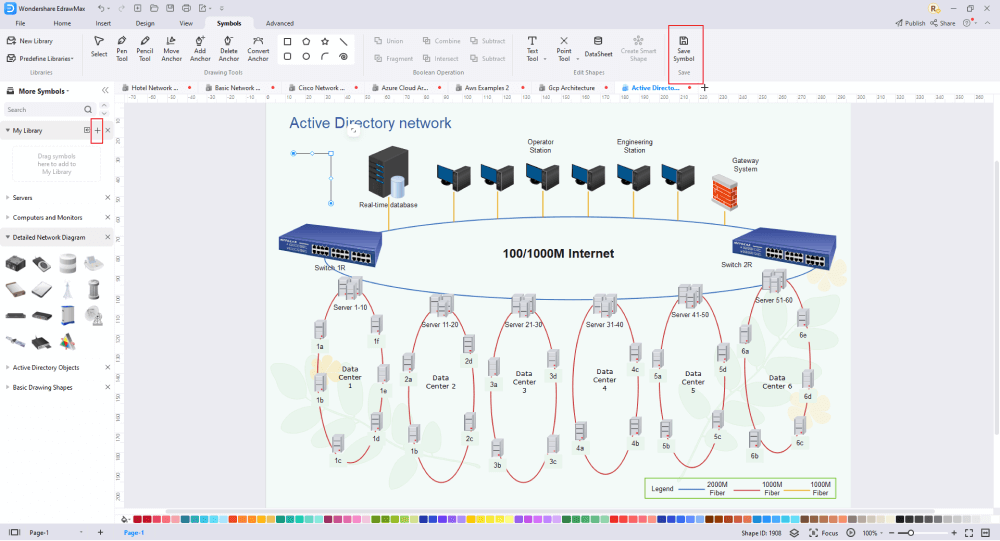Viewport: 1000px width, 541px height.
Task: Add a new page with plus button
Action: (100, 533)
